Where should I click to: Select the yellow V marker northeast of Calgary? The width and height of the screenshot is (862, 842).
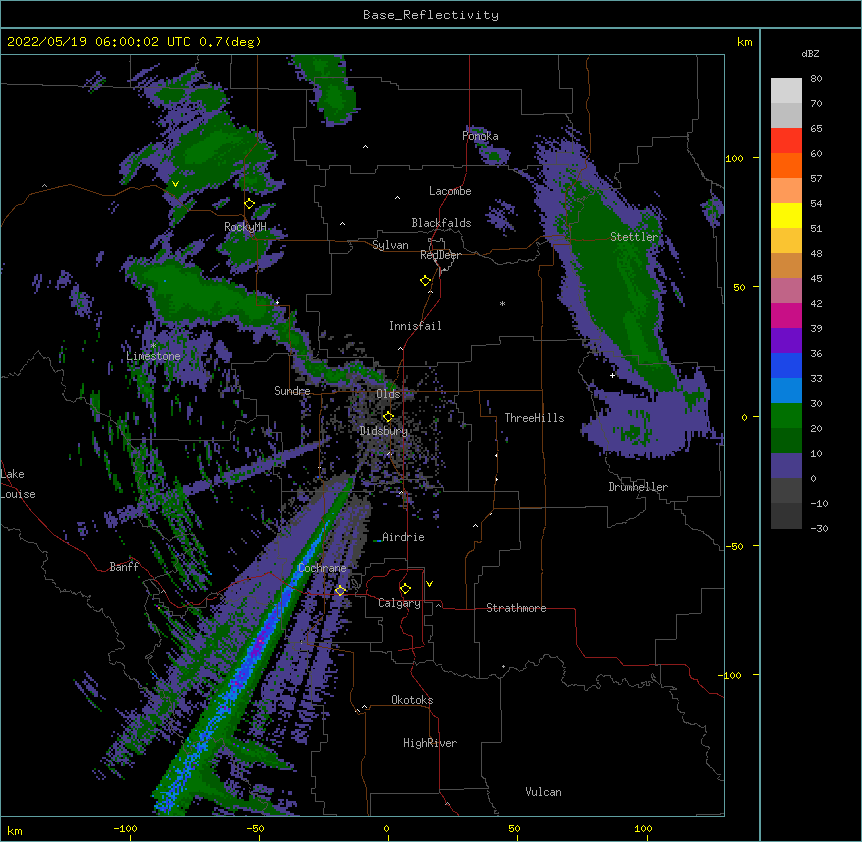point(429,584)
